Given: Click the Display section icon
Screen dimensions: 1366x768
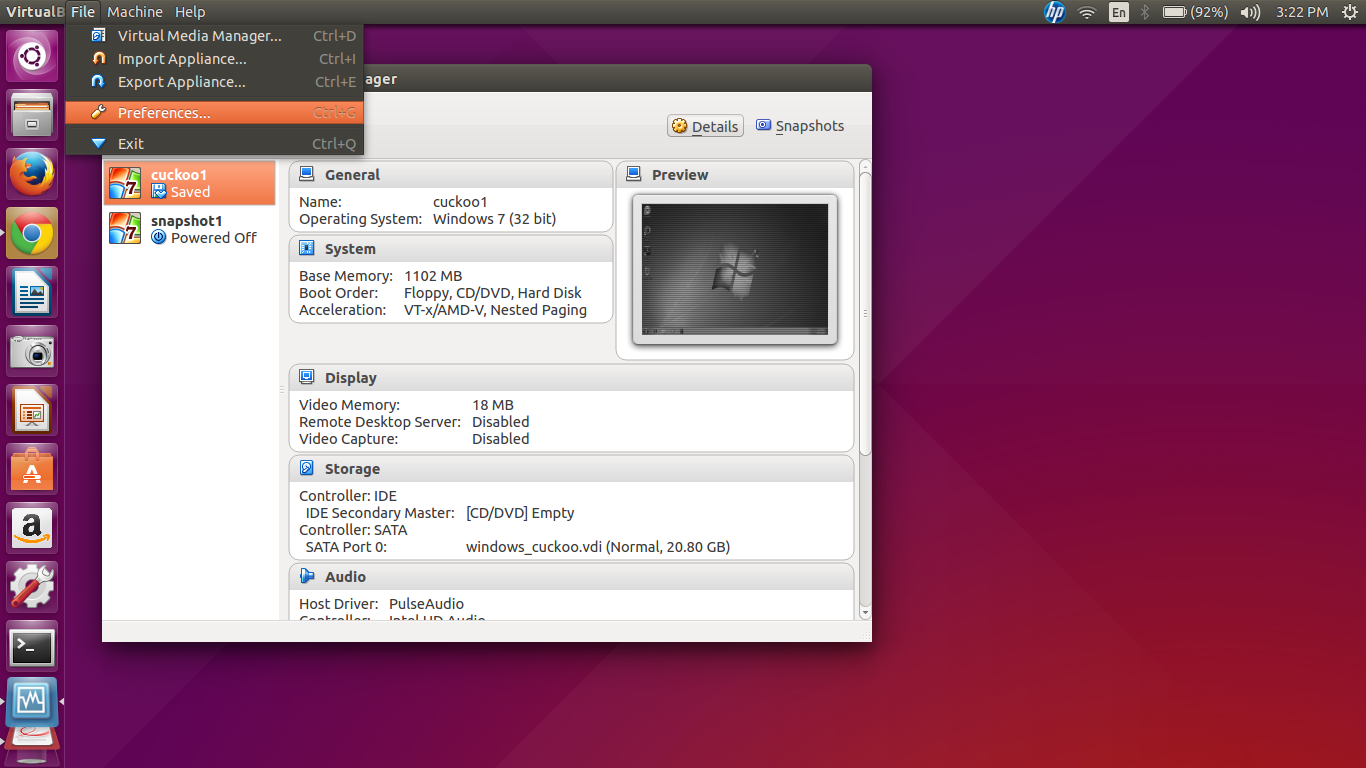Looking at the screenshot, I should [307, 378].
